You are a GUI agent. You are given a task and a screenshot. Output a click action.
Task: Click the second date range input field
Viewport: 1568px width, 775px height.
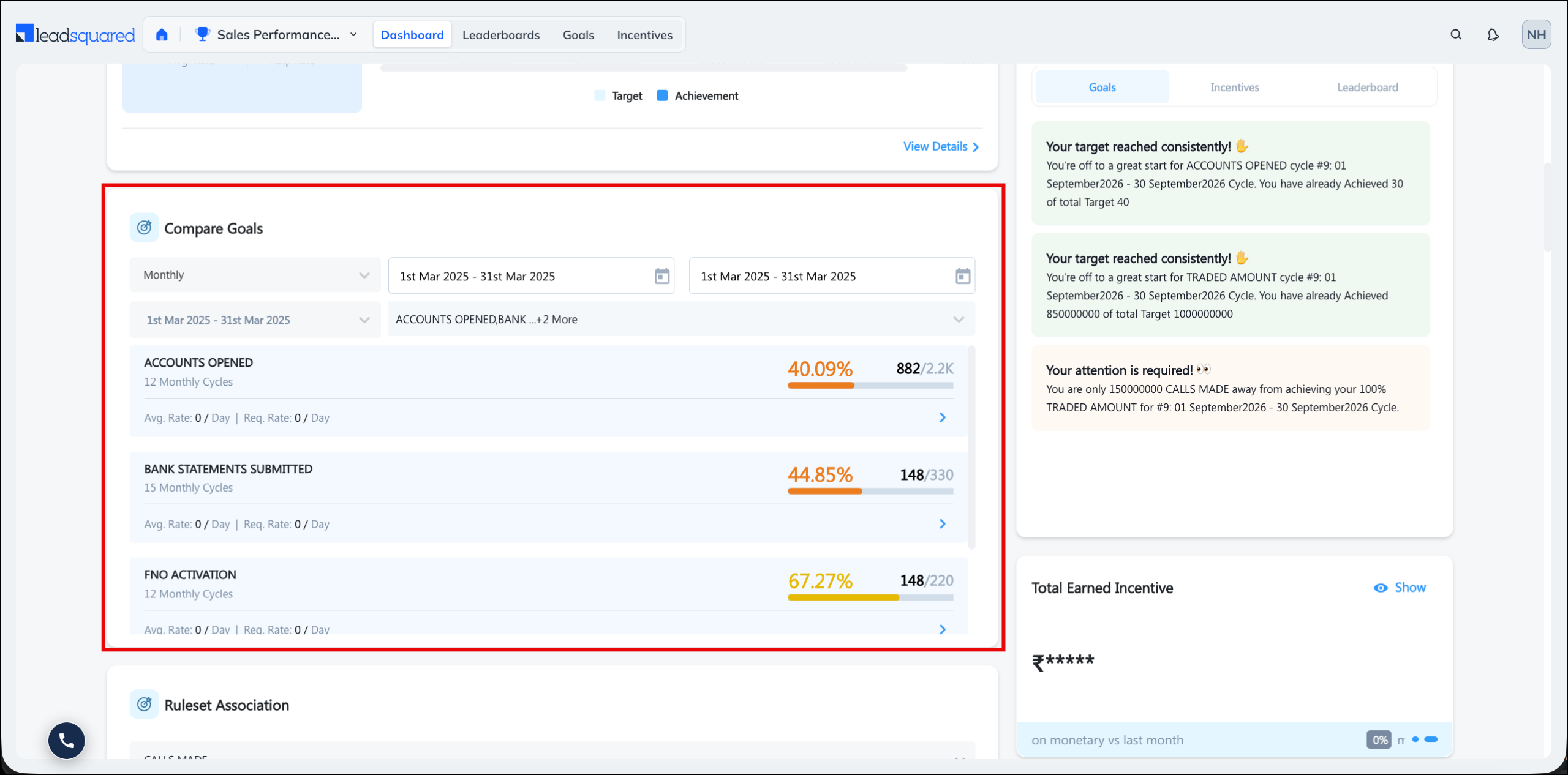pos(832,276)
